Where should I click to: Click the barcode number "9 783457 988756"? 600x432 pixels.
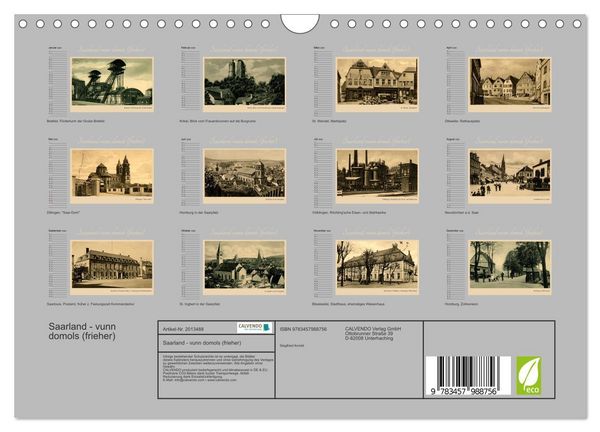click(463, 391)
